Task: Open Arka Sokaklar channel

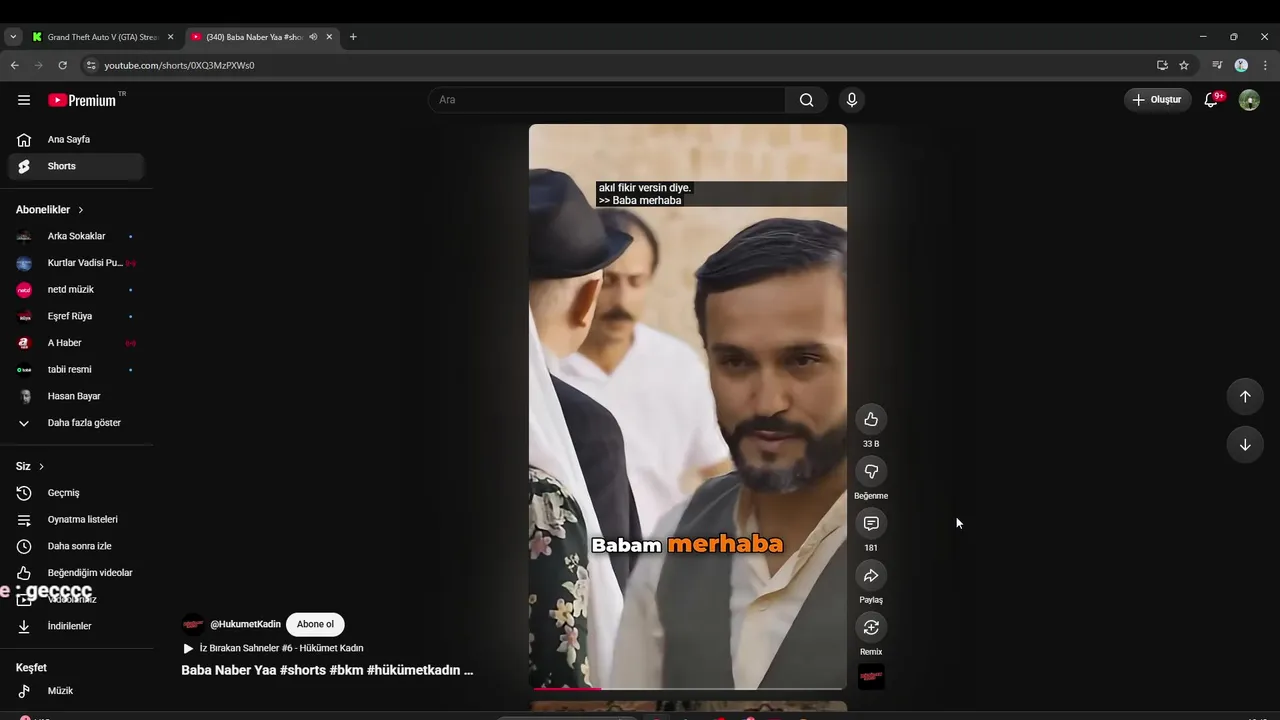Action: (x=76, y=236)
